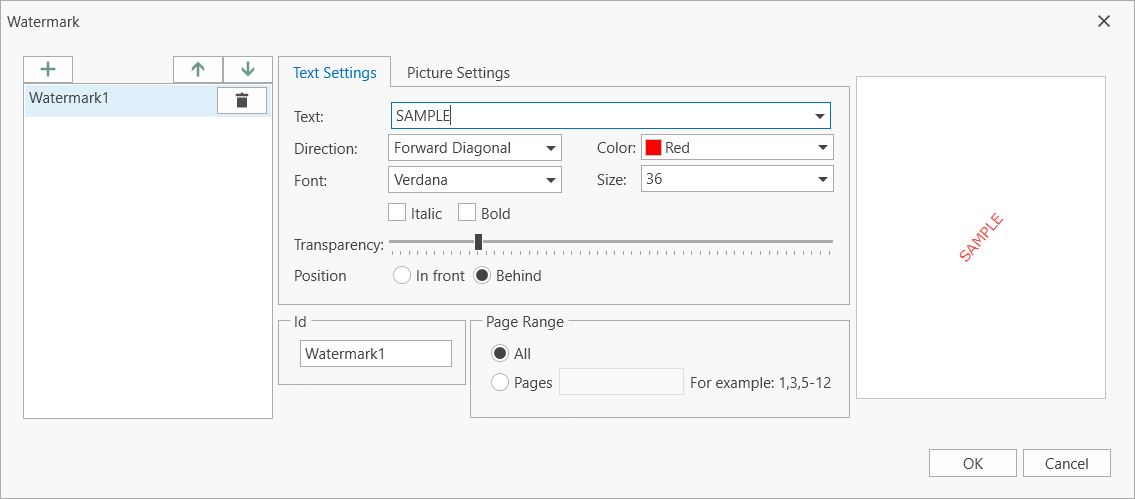The width and height of the screenshot is (1135, 499).
Task: Click the red color swatch
Action: [653, 148]
